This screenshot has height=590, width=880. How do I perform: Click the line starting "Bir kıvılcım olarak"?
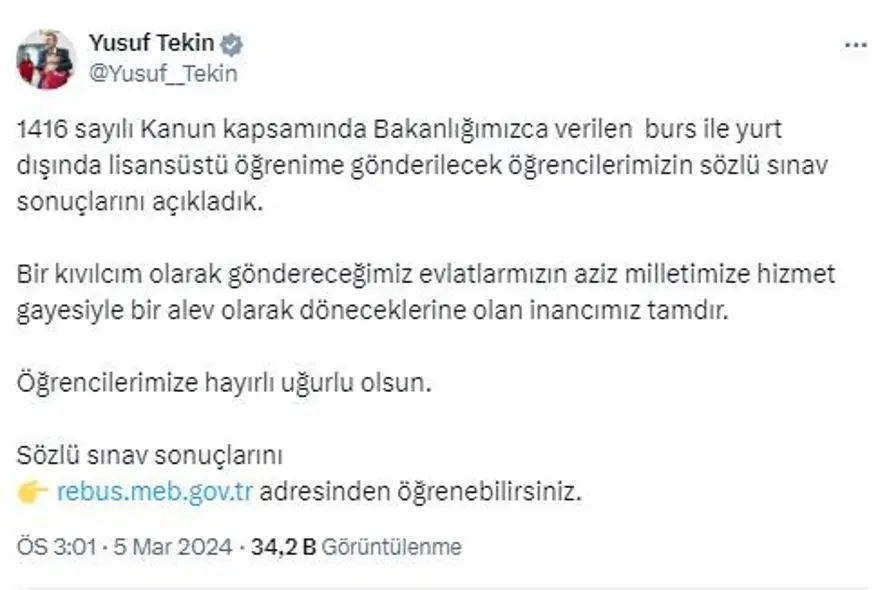425,274
